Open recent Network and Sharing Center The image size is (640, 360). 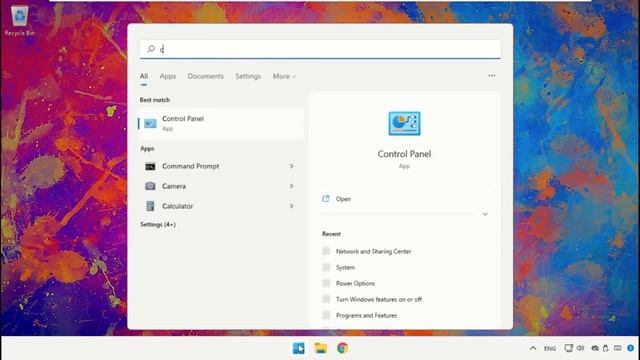click(x=373, y=251)
